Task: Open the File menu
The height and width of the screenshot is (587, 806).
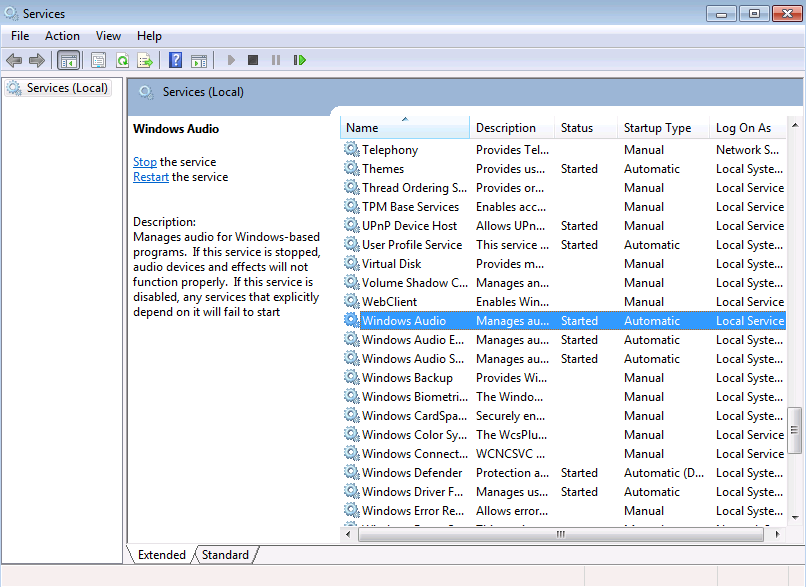Action: [x=20, y=36]
